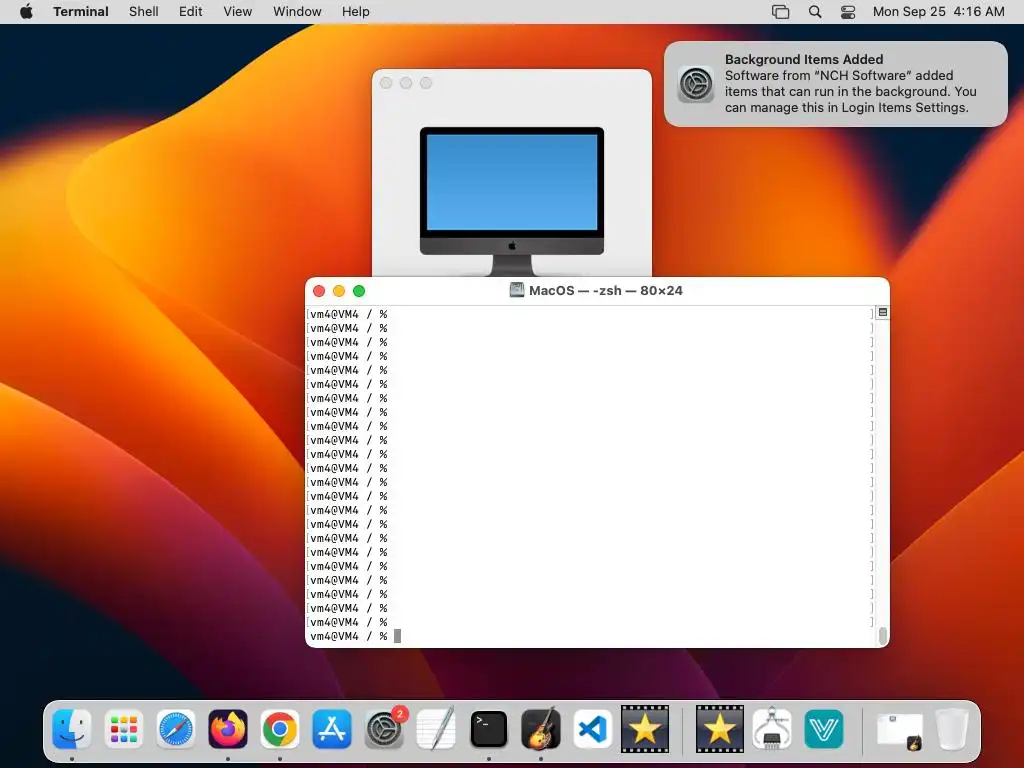The image size is (1024, 768).
Task: Launch Firefox from the Dock
Action: coord(228,728)
